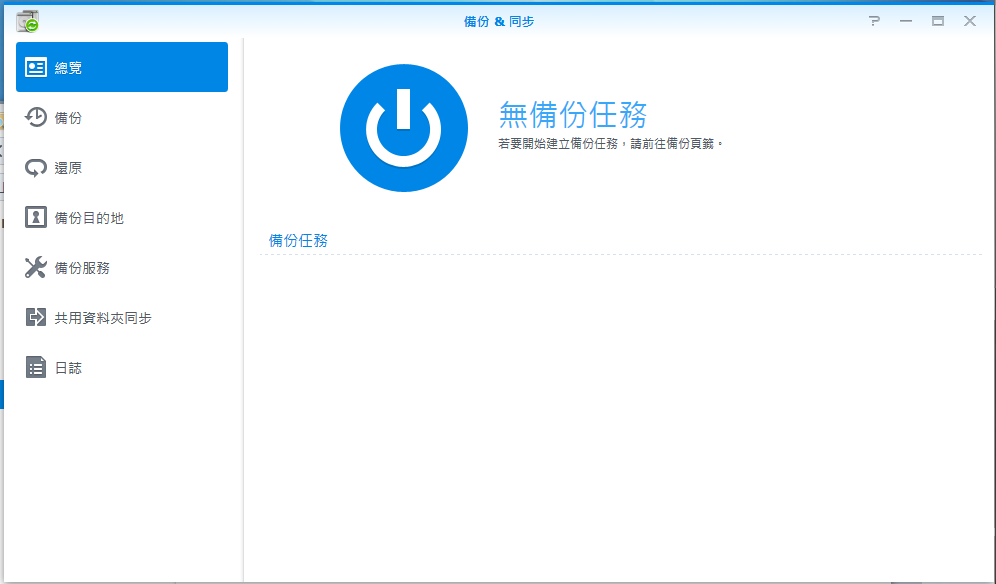Minimize the 備份 & 同步 window

906,21
